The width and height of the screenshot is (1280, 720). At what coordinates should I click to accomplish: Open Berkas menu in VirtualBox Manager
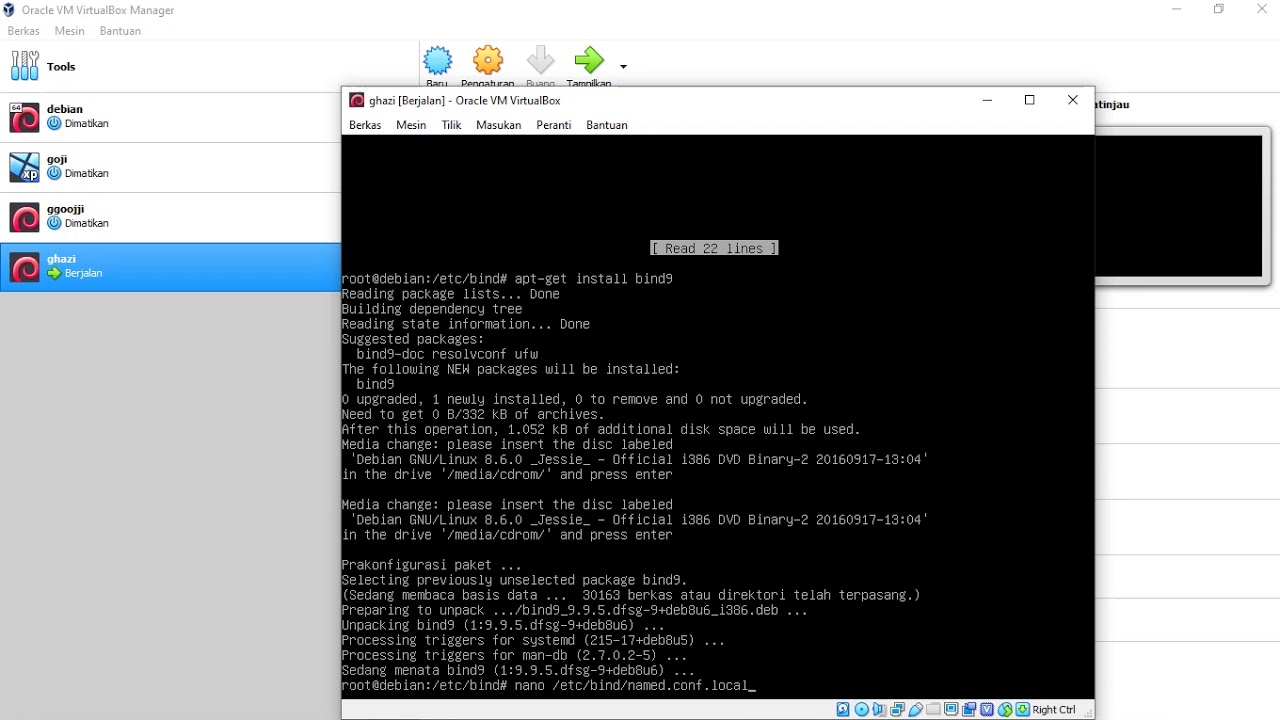pyautogui.click(x=23, y=31)
